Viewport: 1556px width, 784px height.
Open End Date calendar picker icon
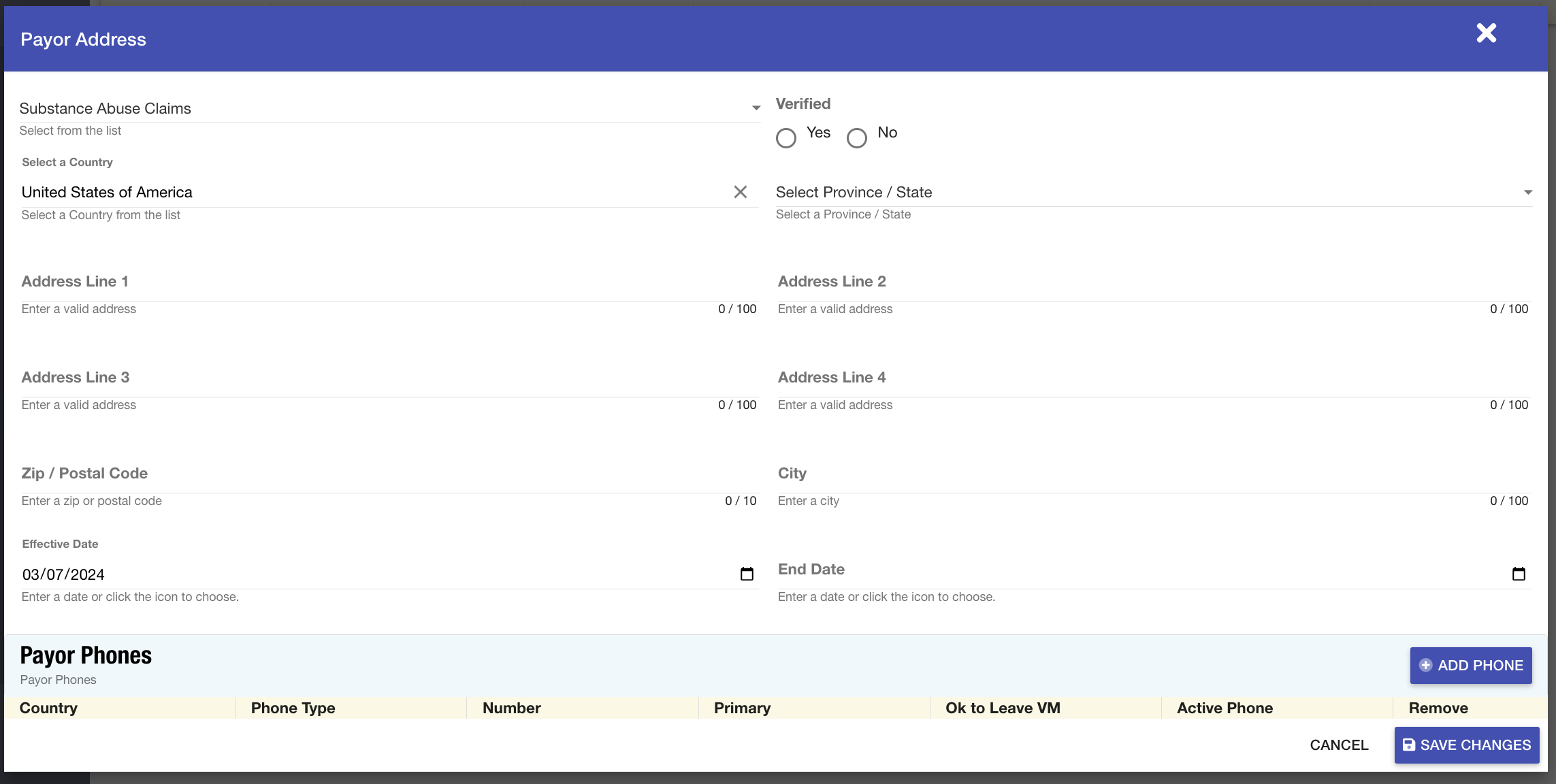(x=1519, y=574)
